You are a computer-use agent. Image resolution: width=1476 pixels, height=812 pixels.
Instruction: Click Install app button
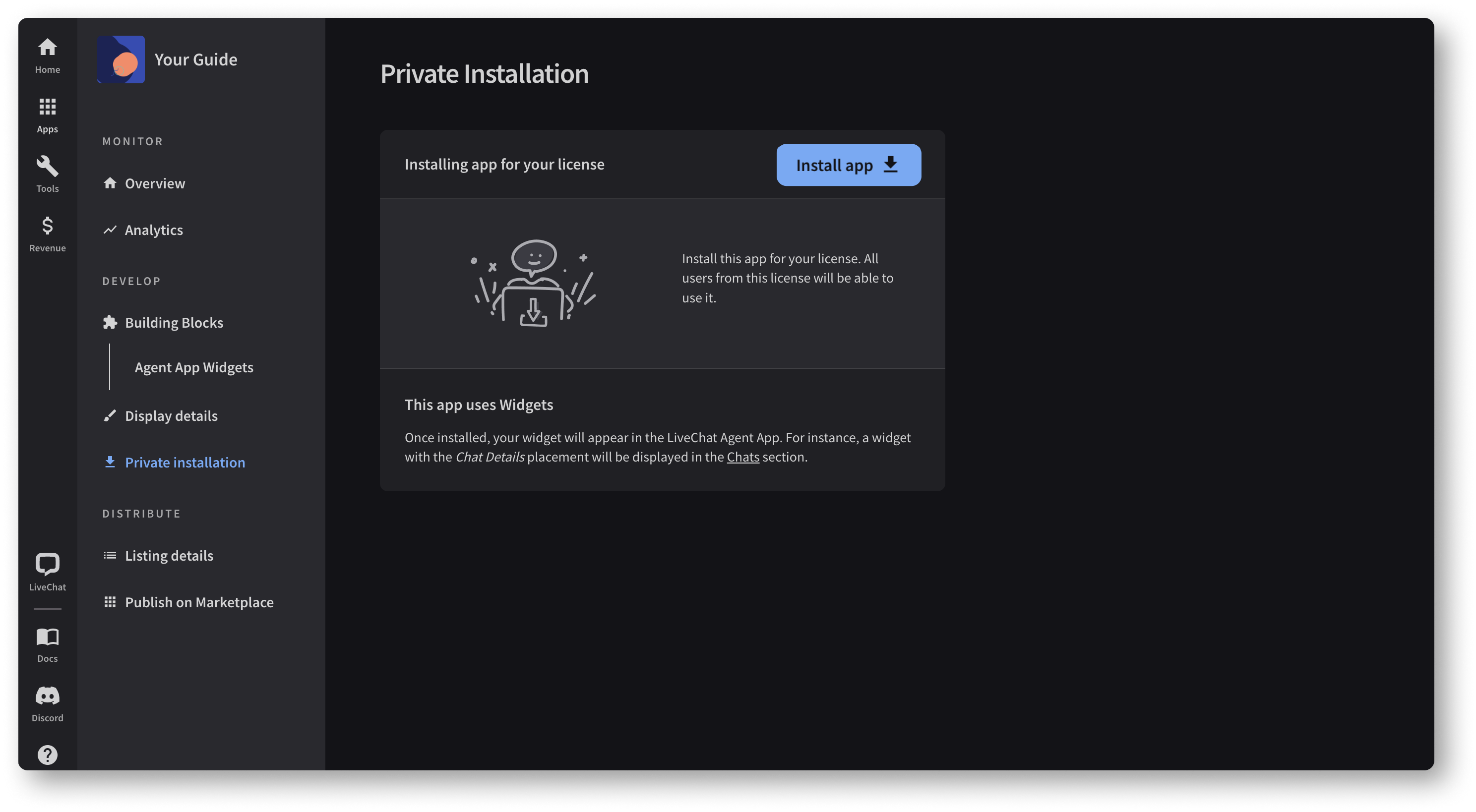click(848, 164)
